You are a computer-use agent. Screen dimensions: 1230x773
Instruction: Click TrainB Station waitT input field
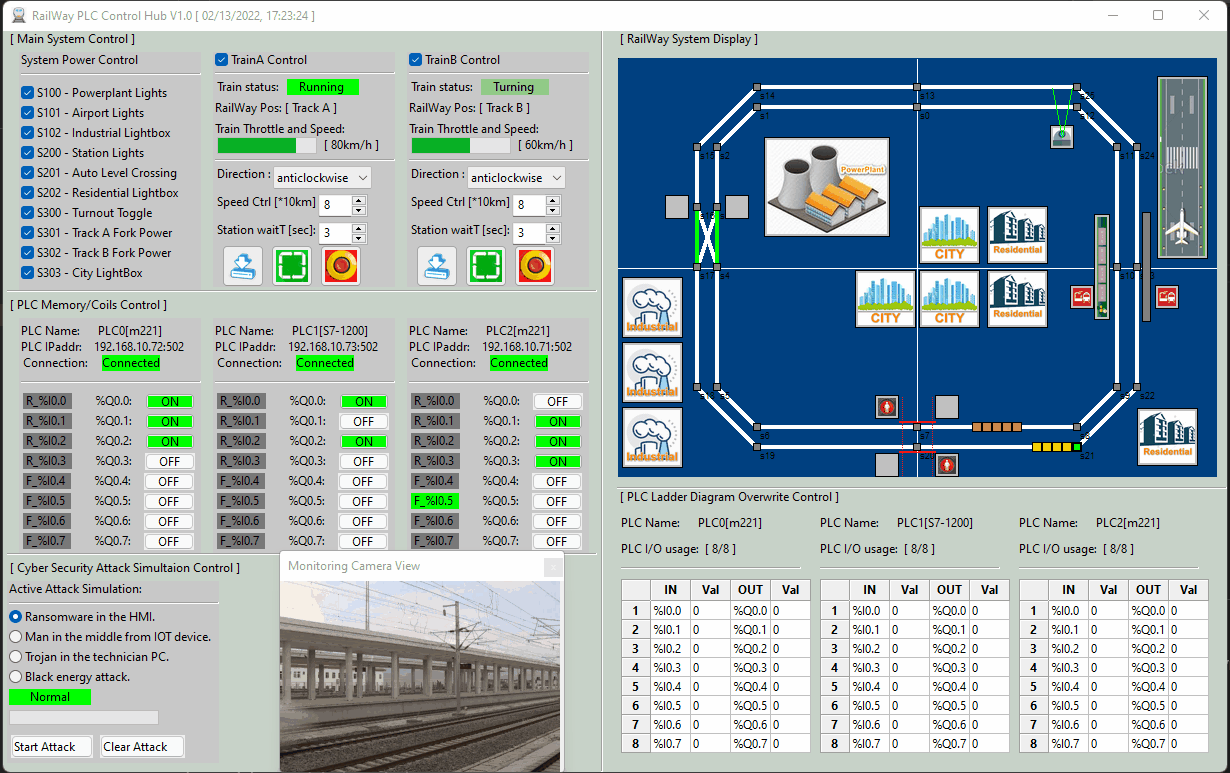click(x=529, y=233)
